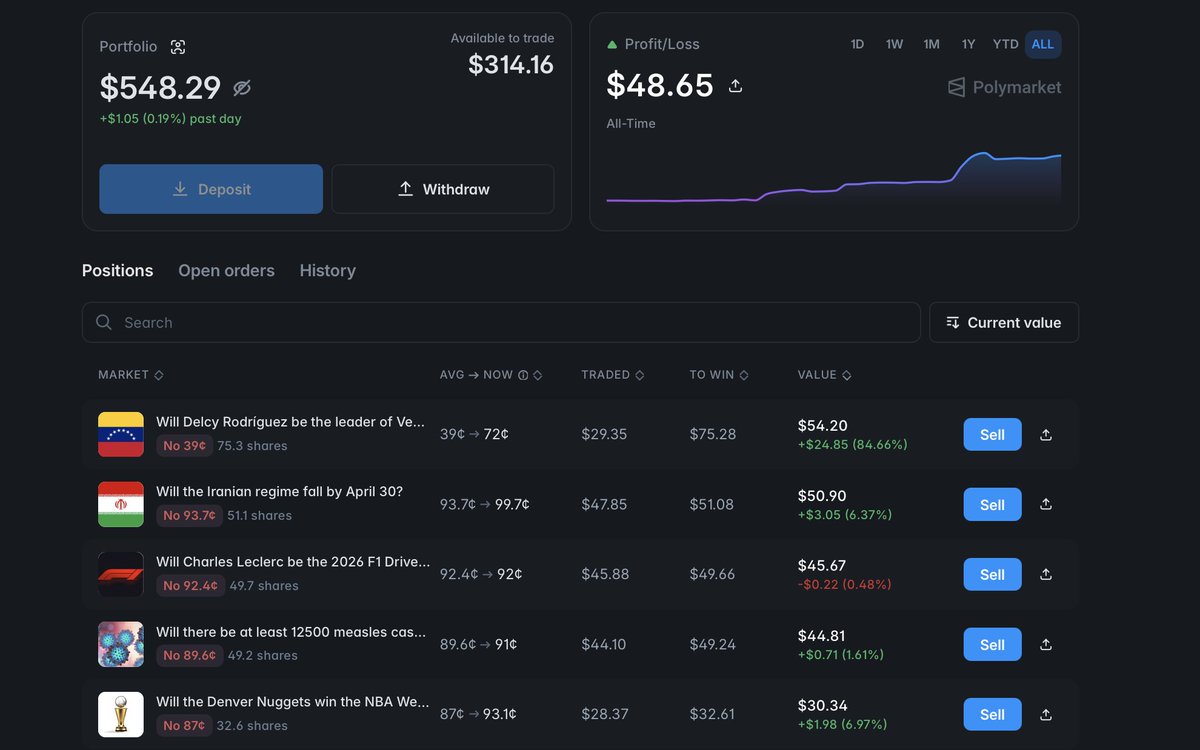This screenshot has width=1200, height=750.
Task: Share the Denver Nuggets position
Action: click(1046, 714)
